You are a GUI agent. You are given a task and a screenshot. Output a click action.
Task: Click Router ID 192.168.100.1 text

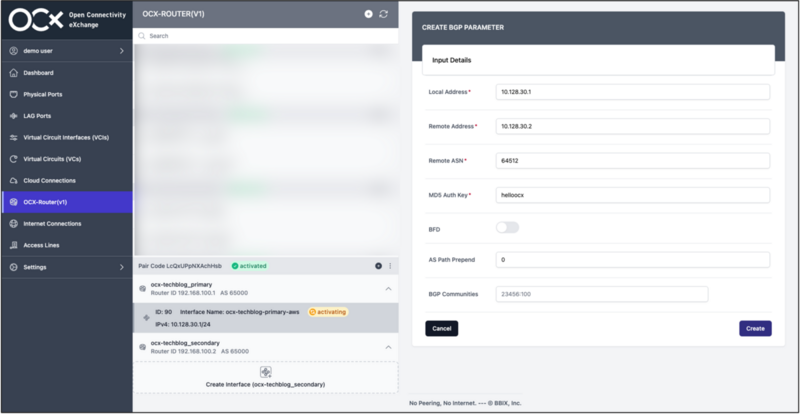(183, 293)
